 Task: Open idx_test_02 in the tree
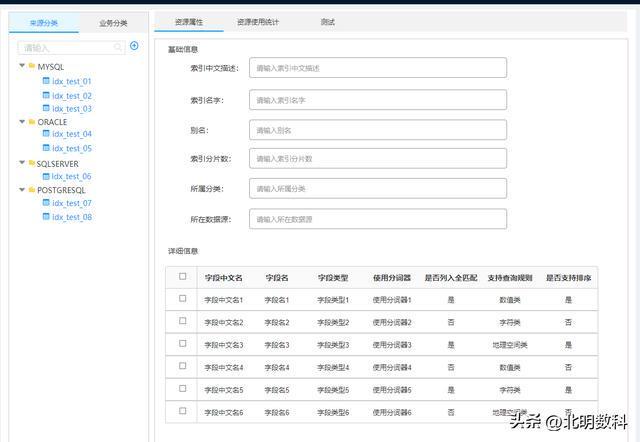[71, 96]
